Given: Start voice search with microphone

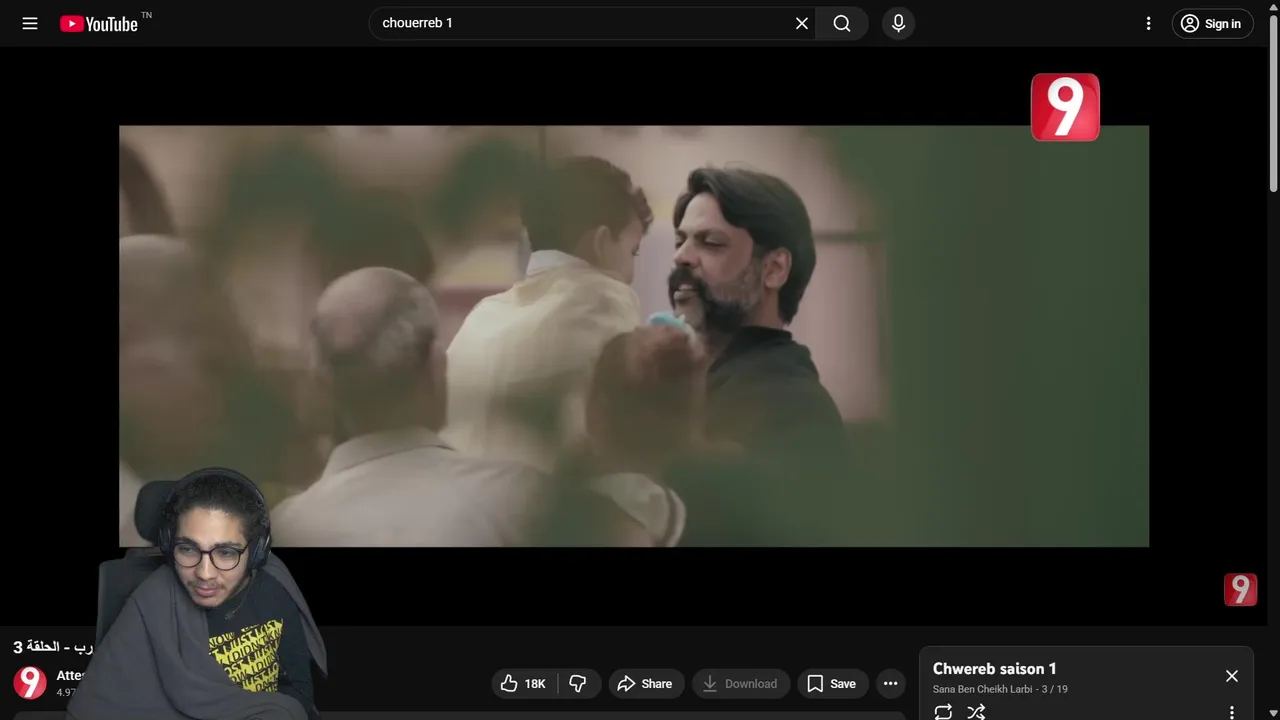Looking at the screenshot, I should [898, 23].
